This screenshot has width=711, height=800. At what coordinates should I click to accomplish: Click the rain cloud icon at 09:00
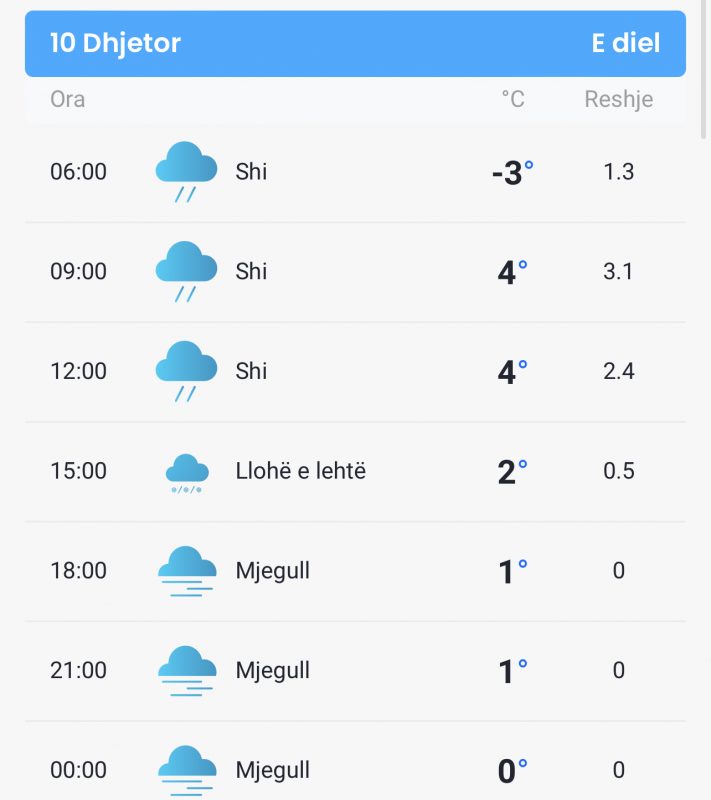pos(186,271)
